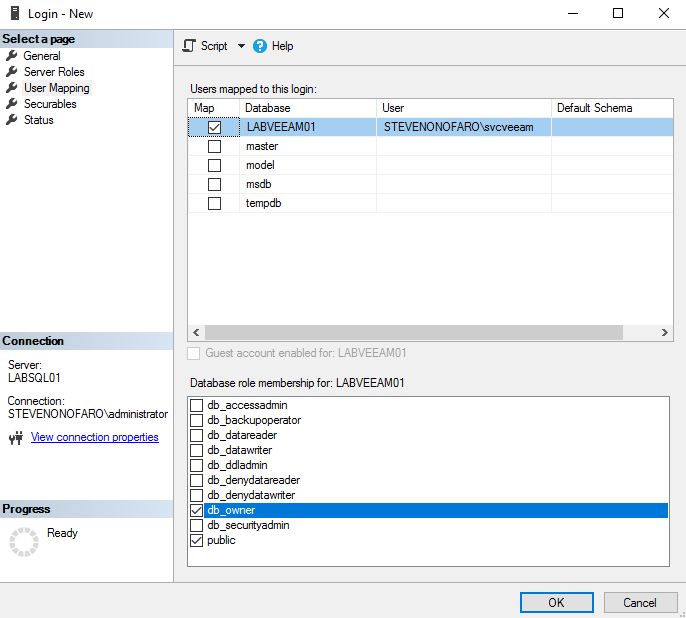Open the General page
The image size is (686, 618).
pyautogui.click(x=42, y=56)
